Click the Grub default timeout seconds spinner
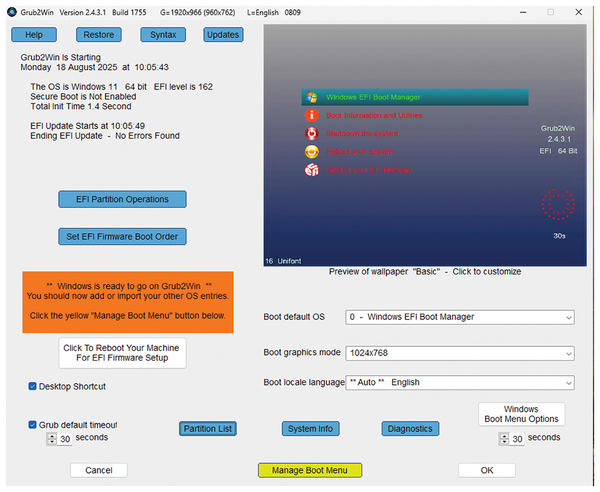The width and height of the screenshot is (600, 492). [52, 438]
